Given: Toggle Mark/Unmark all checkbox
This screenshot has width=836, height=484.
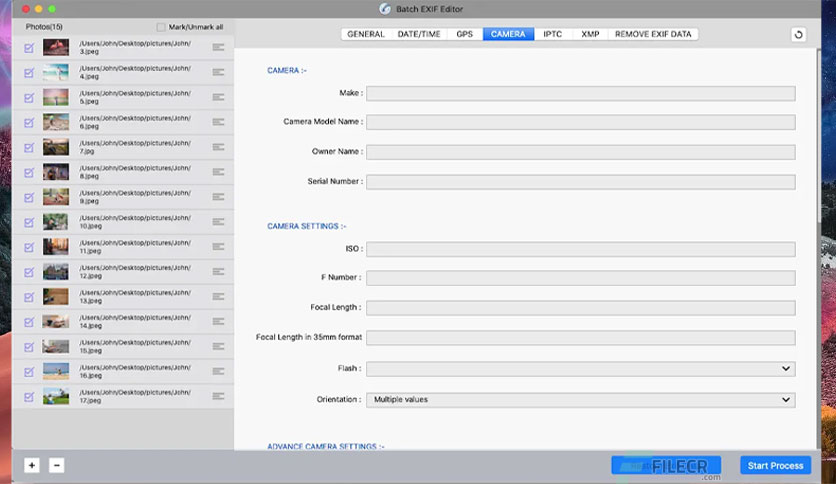Looking at the screenshot, I should (x=161, y=27).
